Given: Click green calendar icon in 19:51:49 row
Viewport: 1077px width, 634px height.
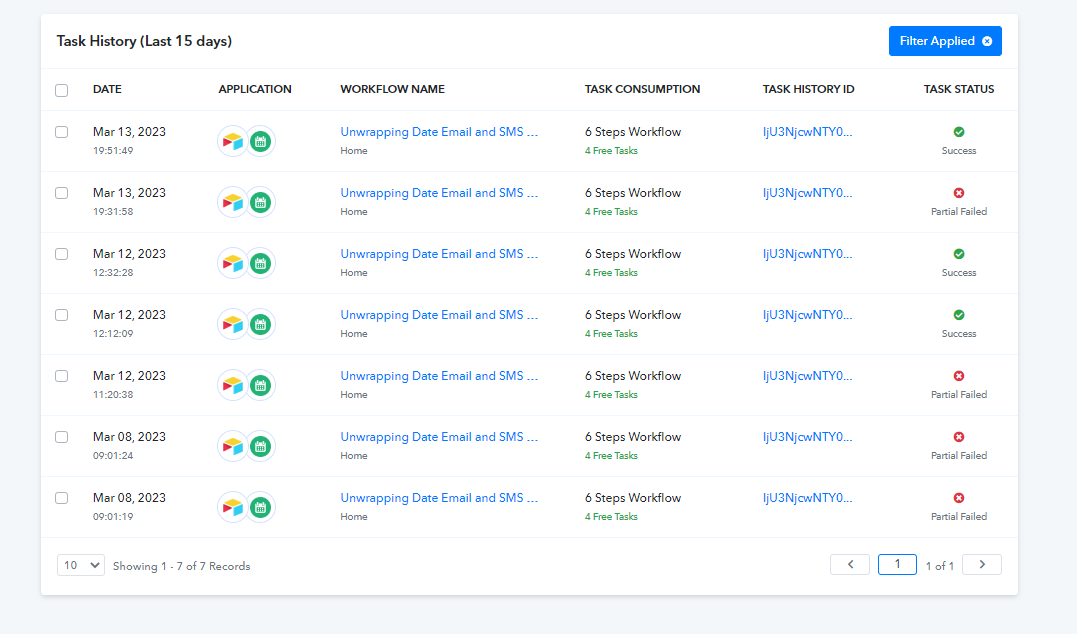Looking at the screenshot, I should click(x=260, y=141).
